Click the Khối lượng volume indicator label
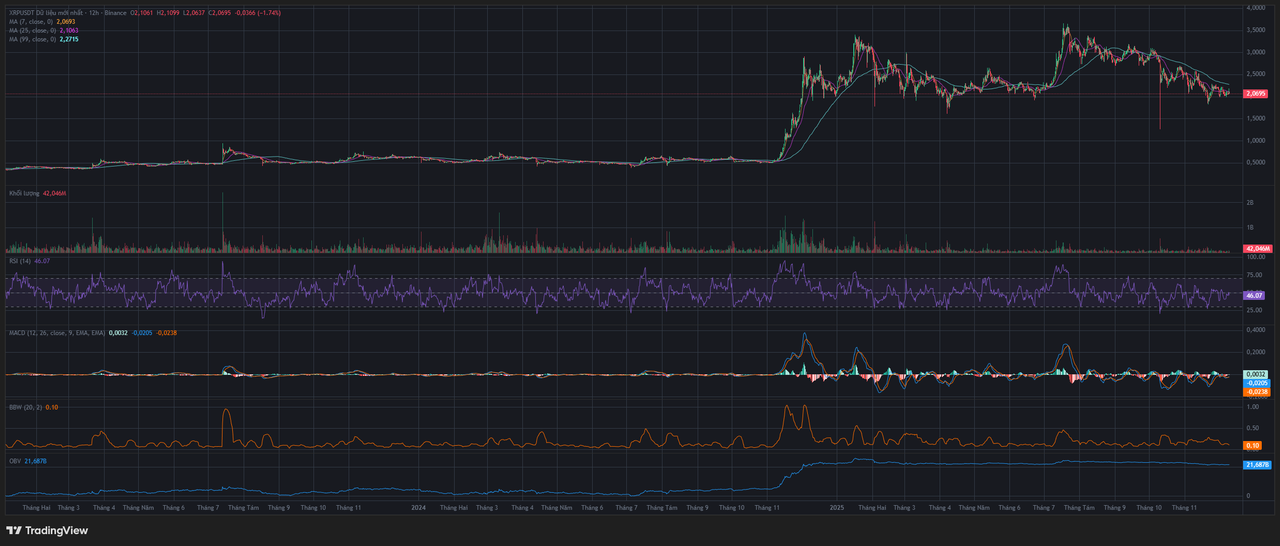The height and width of the screenshot is (546, 1280). coord(23,193)
